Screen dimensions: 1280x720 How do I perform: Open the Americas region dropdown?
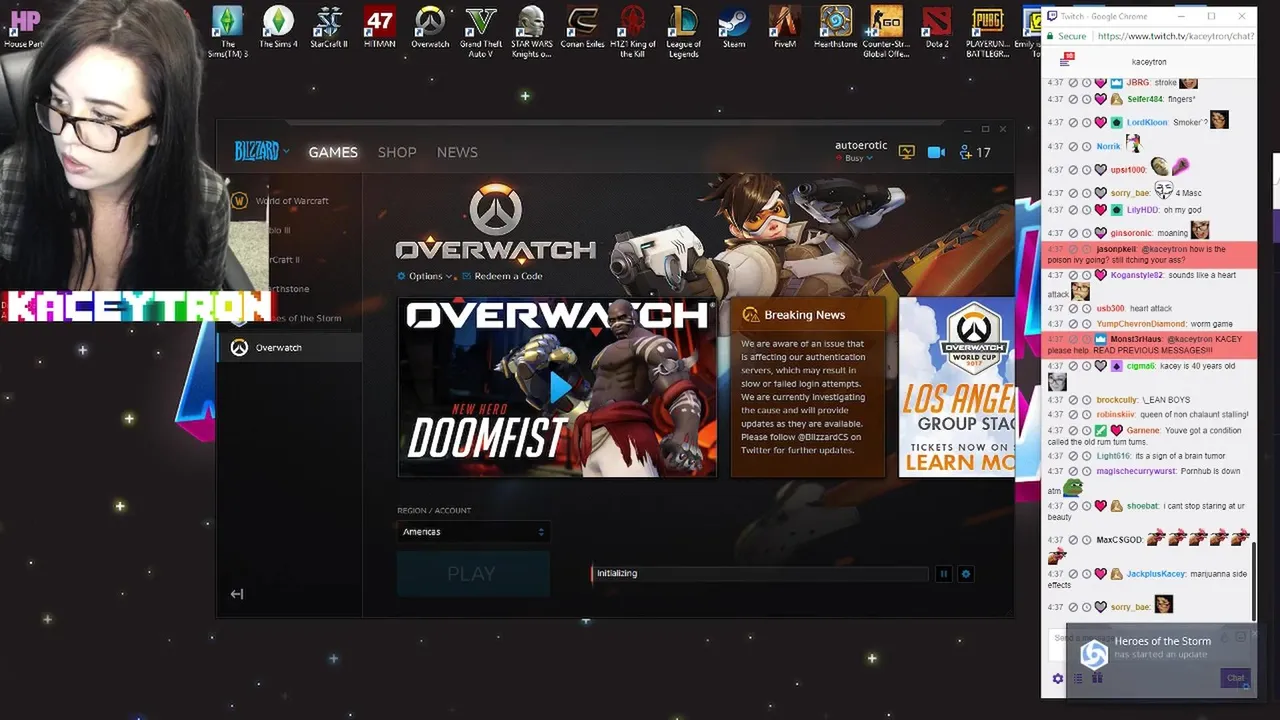(x=473, y=532)
